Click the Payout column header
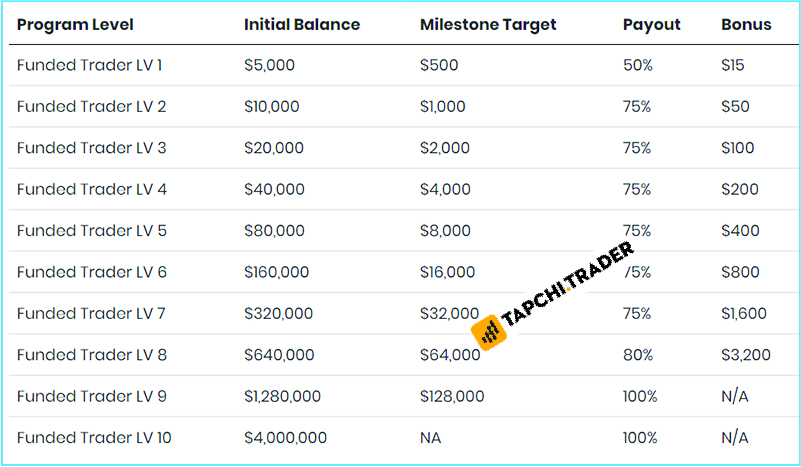Image resolution: width=801 pixels, height=467 pixels. (x=651, y=24)
